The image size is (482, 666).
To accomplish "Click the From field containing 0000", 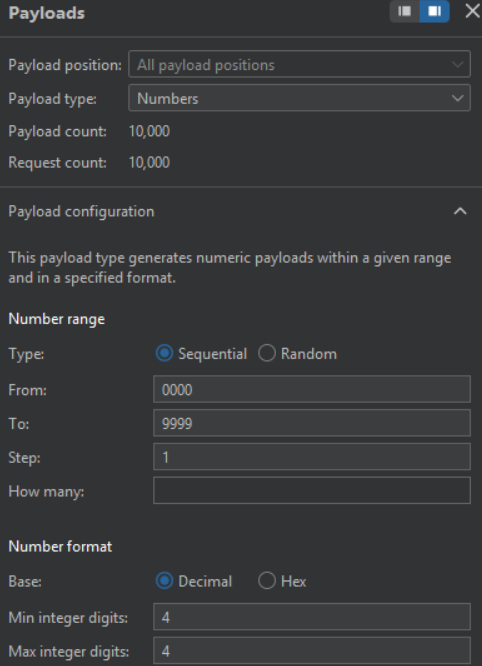I will [312, 389].
